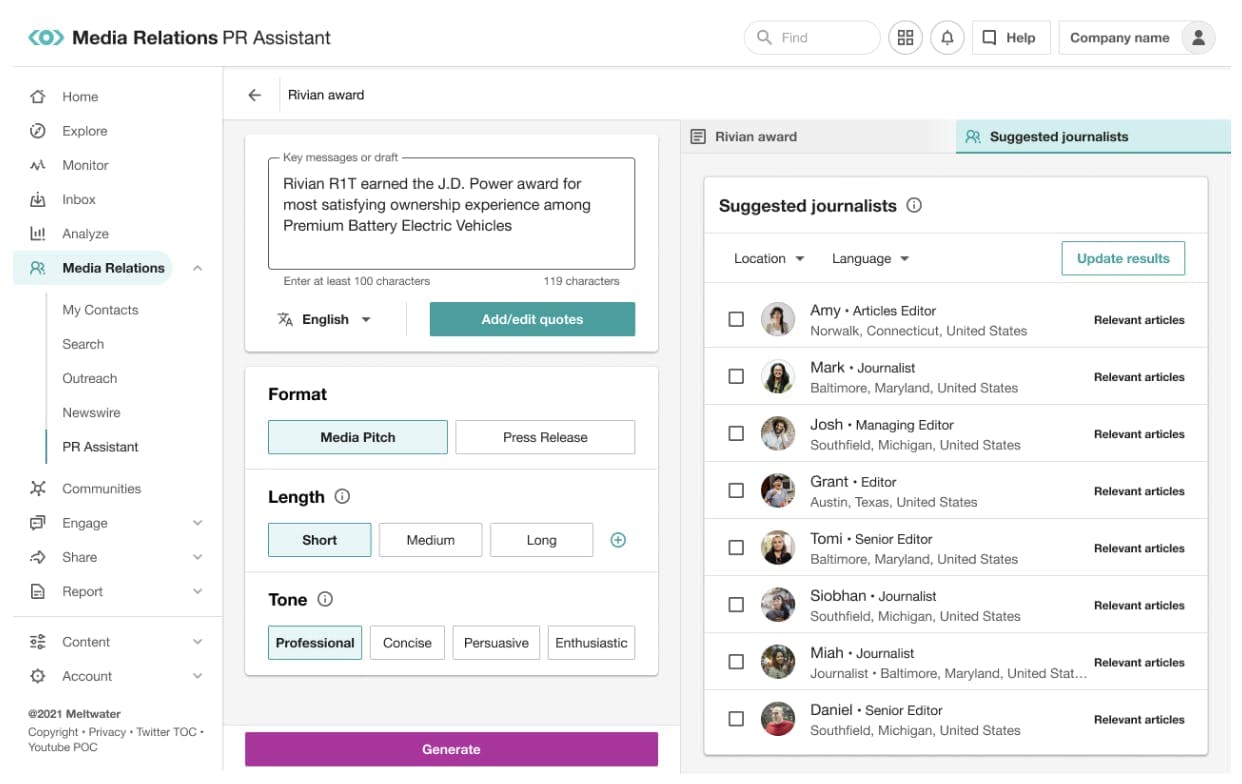1242x784 pixels.
Task: Check Daniel's journalist checkbox
Action: (736, 718)
